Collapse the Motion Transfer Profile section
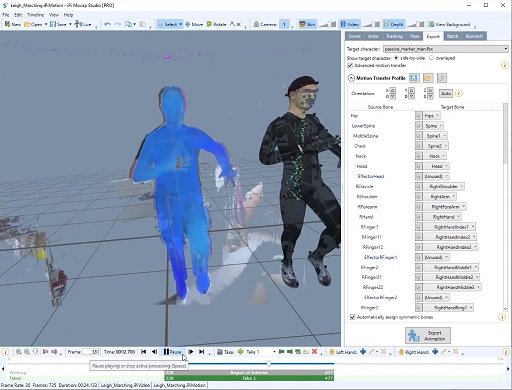Screen dimensions: 512x390 point(351,78)
